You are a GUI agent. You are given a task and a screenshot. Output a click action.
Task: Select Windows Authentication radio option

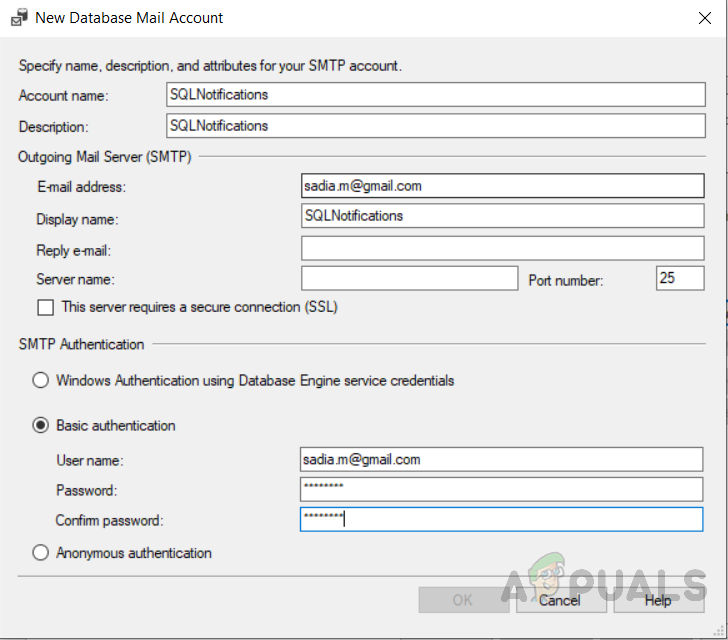41,380
